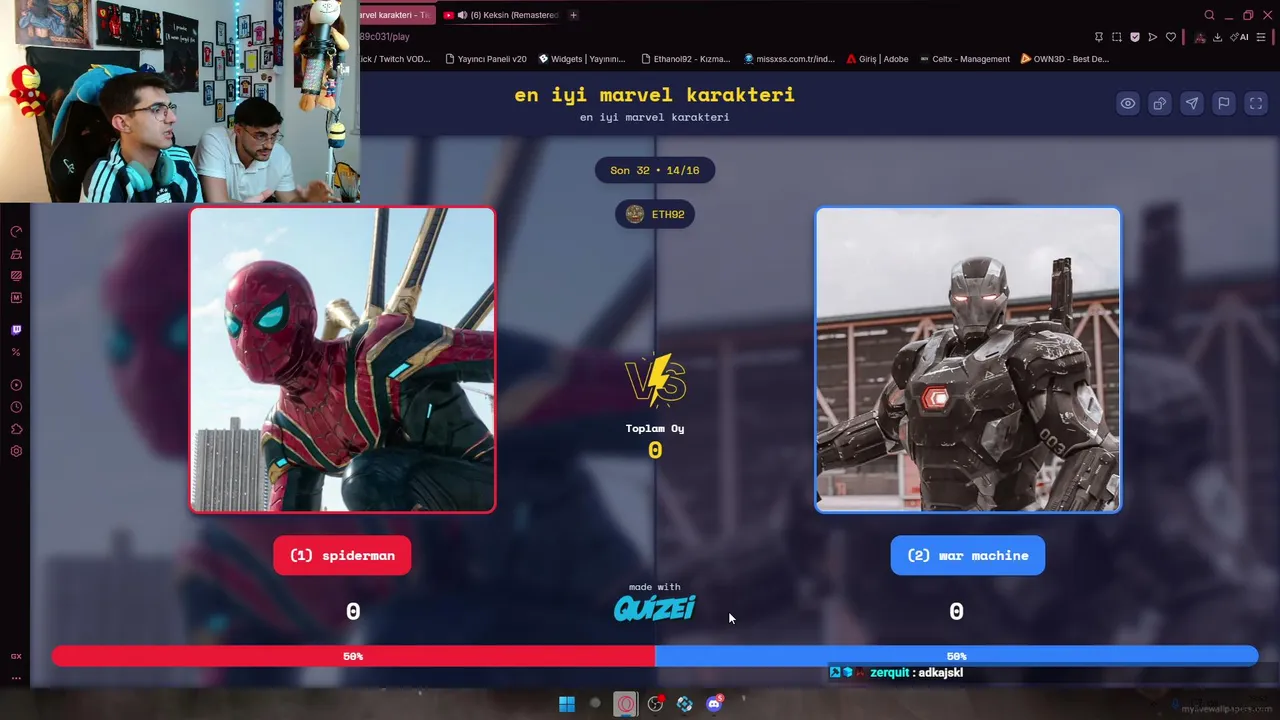
Task: Click the downloads icon in the browser toolbar
Action: [1217, 37]
